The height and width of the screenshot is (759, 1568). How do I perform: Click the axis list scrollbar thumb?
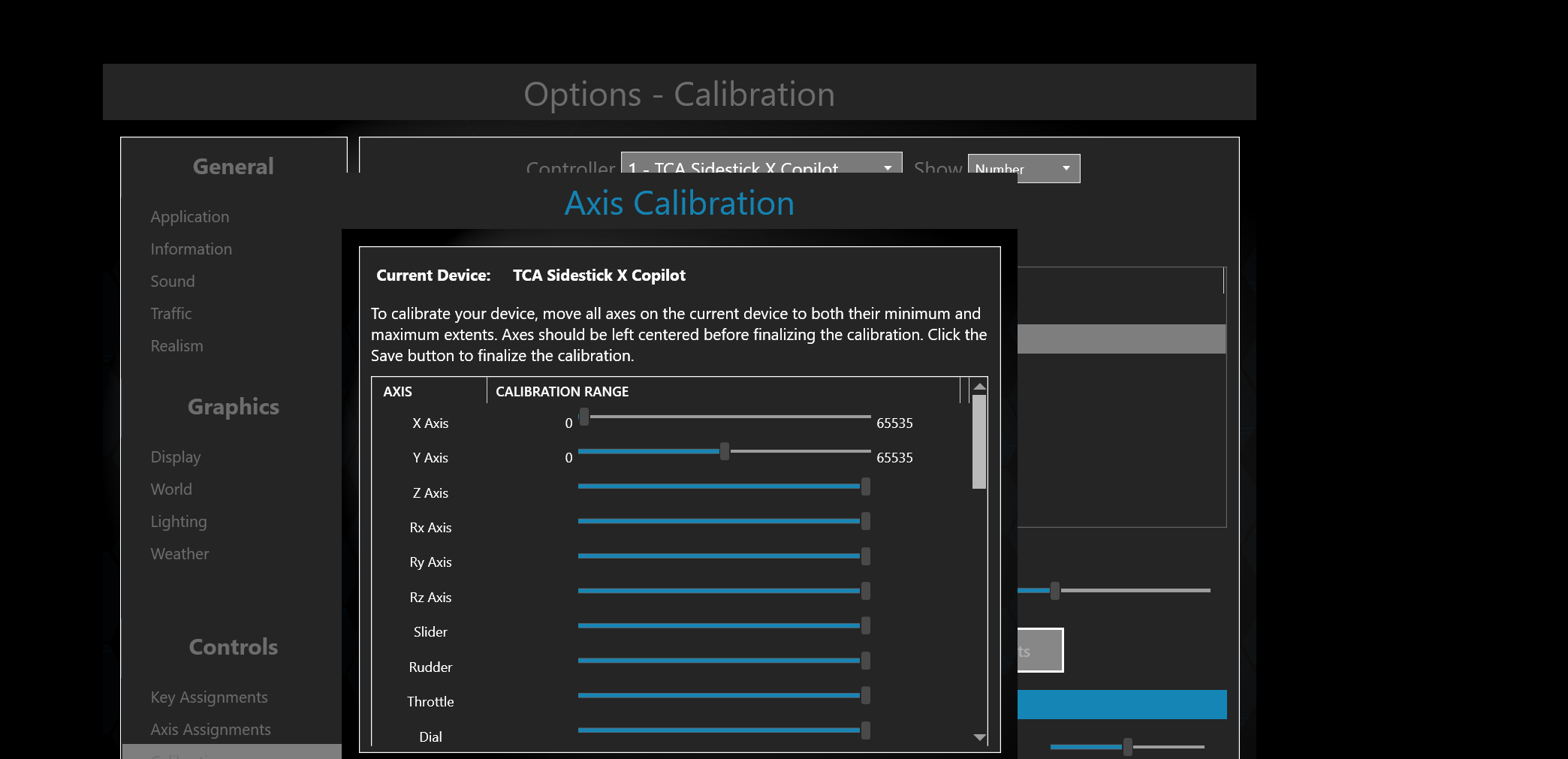coord(979,442)
